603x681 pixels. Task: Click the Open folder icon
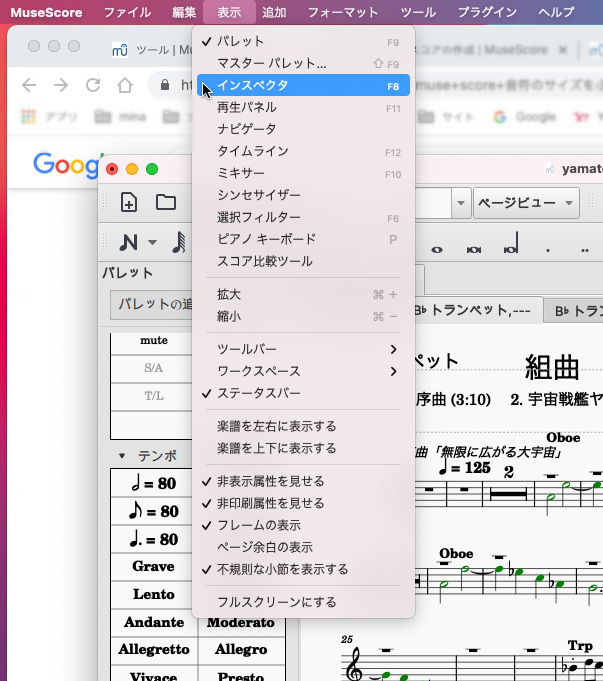coord(166,202)
